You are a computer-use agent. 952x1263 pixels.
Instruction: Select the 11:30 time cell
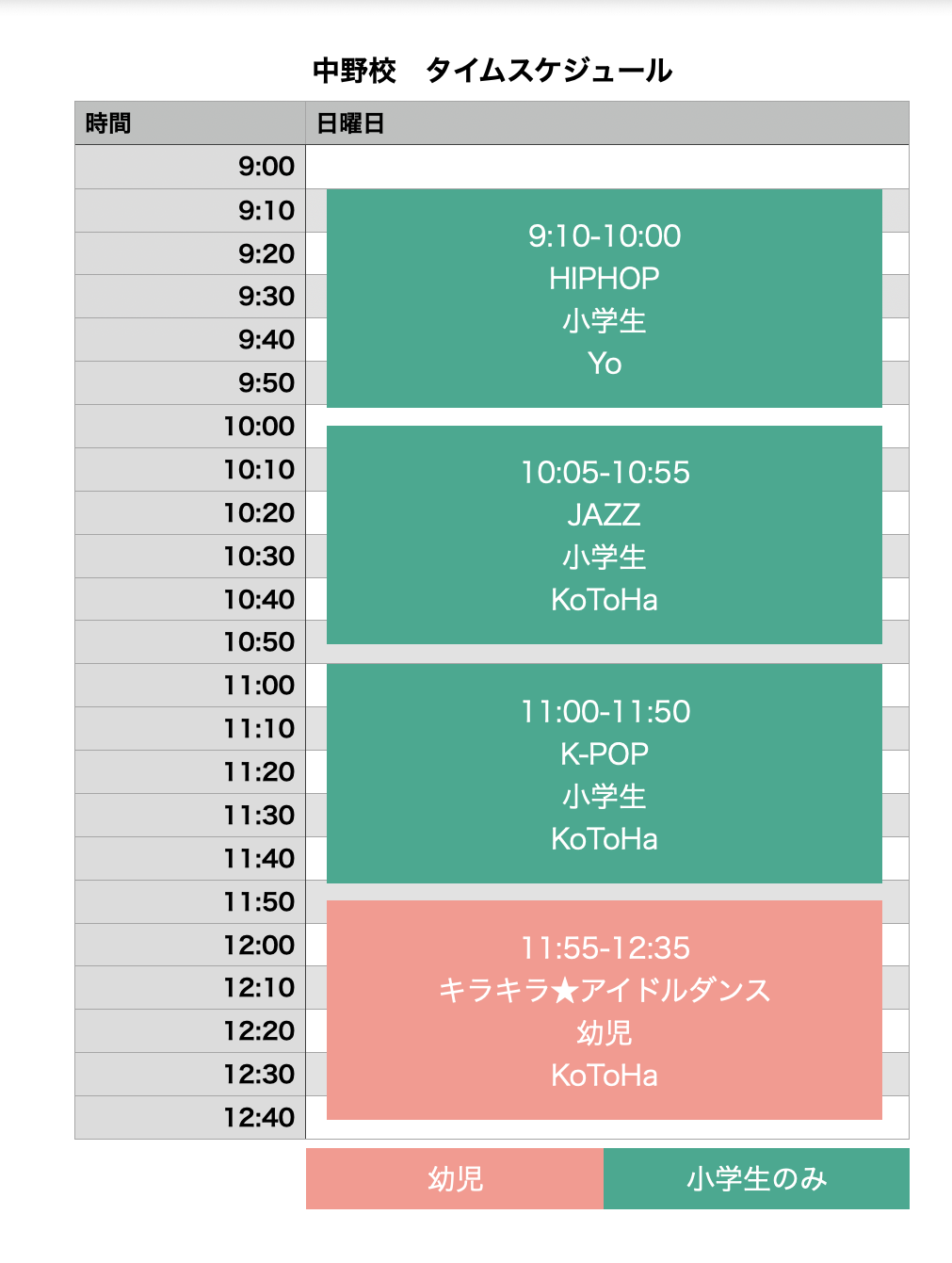pos(259,816)
